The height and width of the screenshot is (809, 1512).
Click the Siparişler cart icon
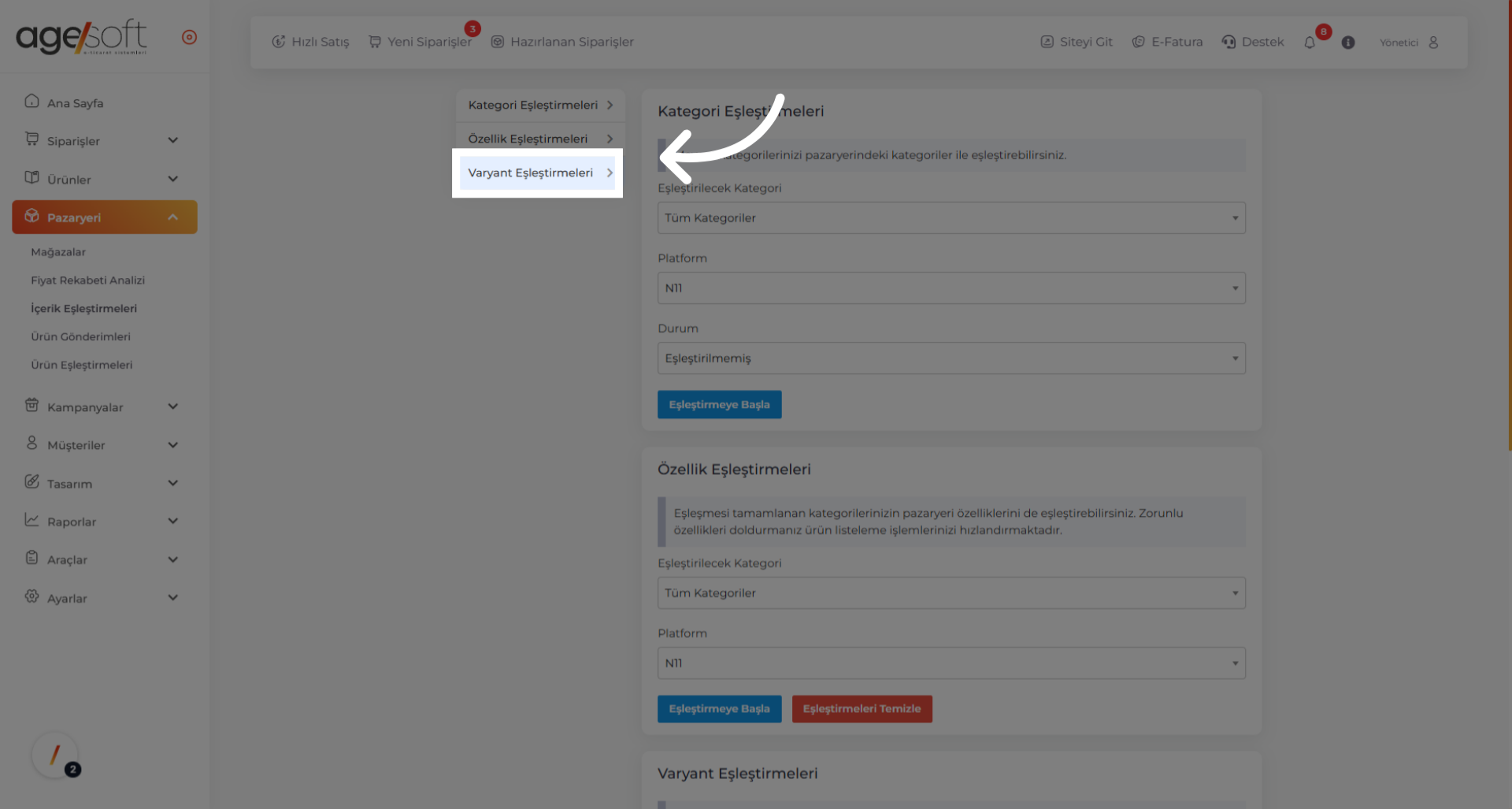pos(31,139)
